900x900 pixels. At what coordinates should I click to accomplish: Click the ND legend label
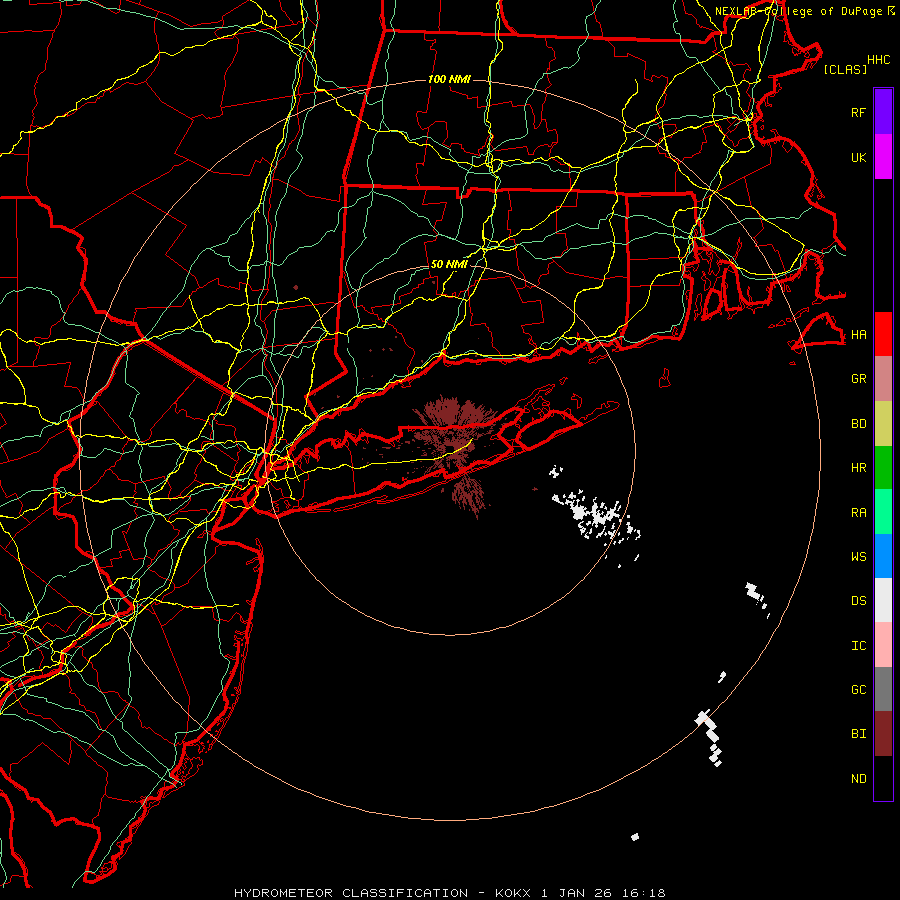858,779
